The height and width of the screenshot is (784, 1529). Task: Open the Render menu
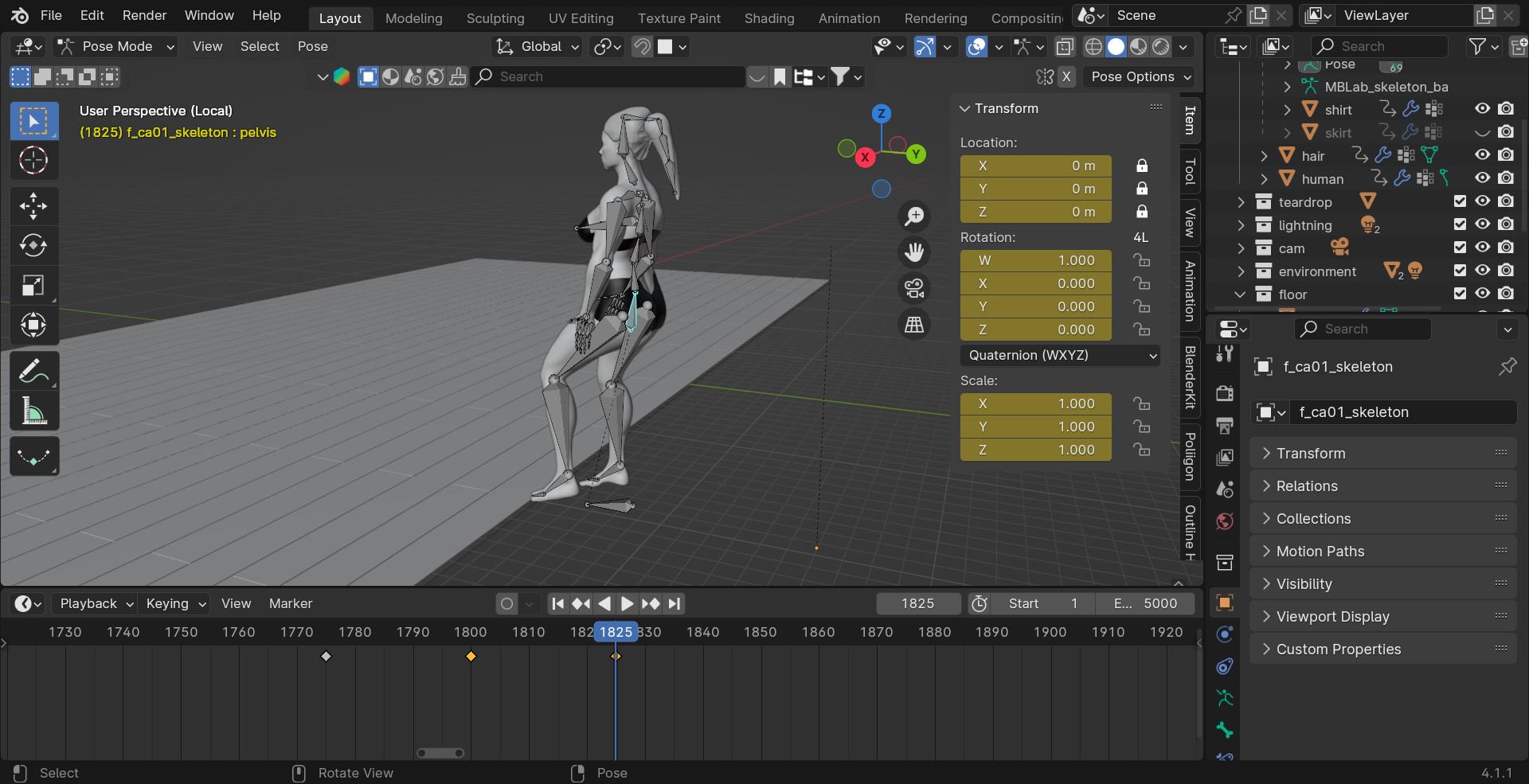coord(143,15)
